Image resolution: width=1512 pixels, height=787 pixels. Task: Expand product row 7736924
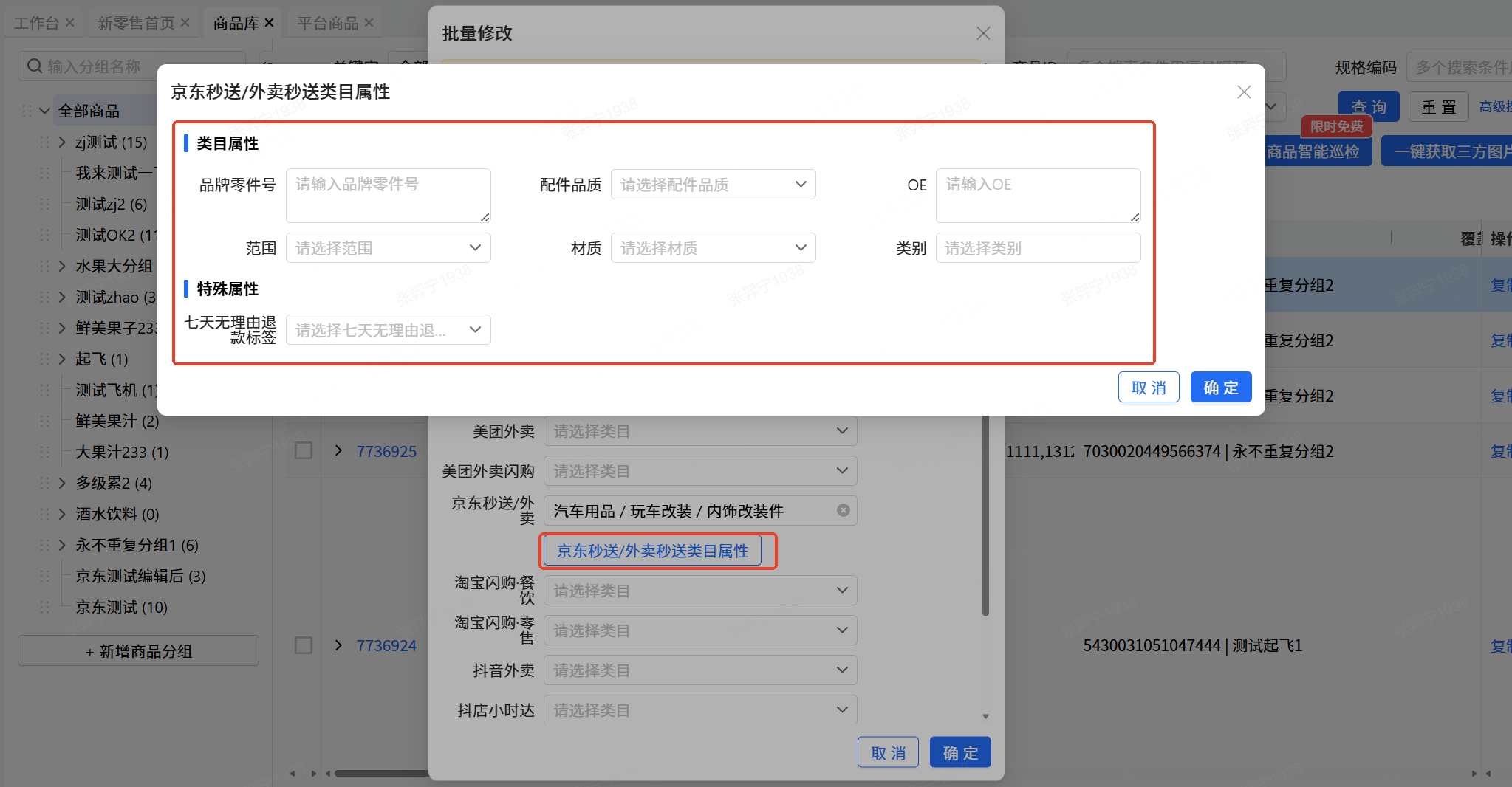tap(338, 645)
